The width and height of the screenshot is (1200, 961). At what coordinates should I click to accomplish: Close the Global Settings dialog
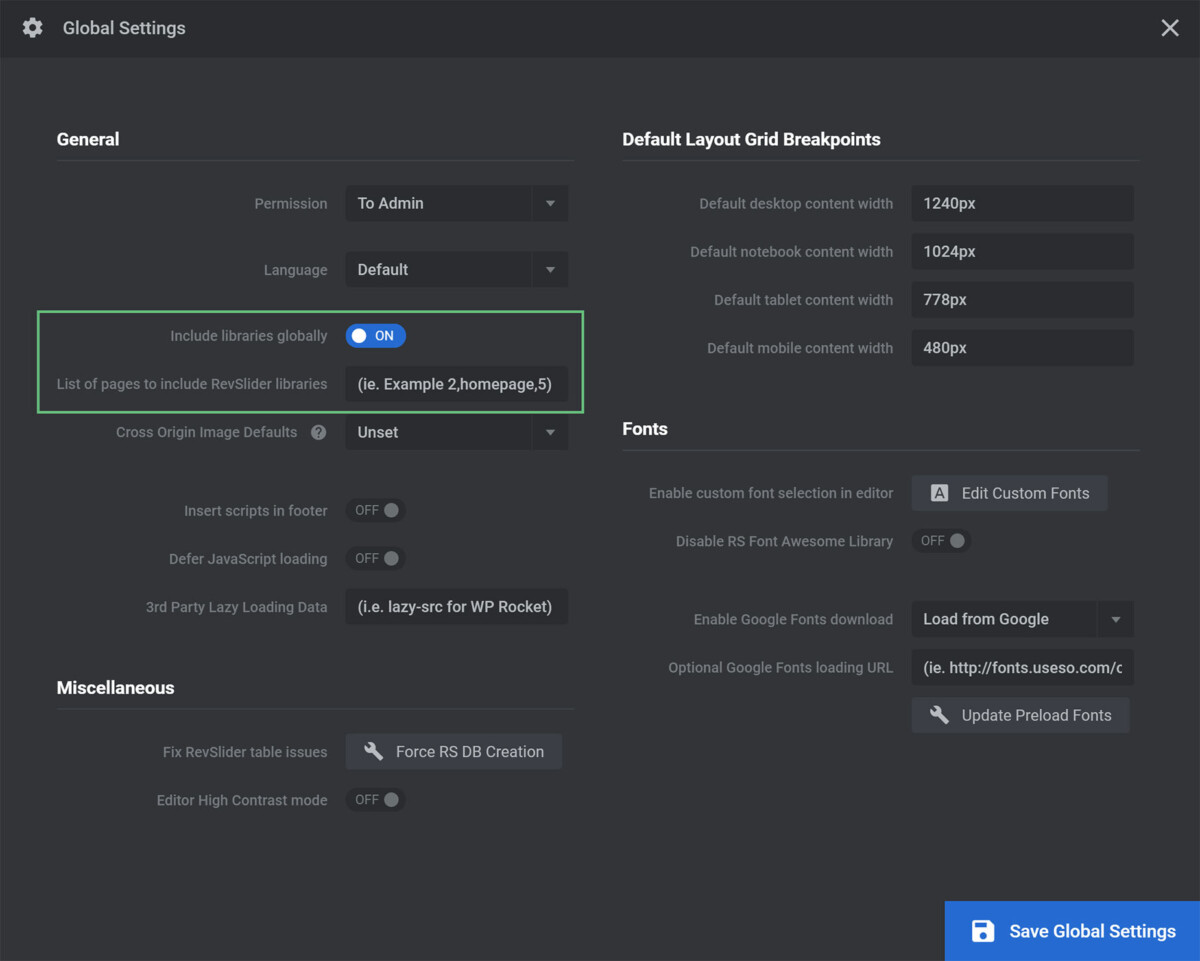[1169, 27]
